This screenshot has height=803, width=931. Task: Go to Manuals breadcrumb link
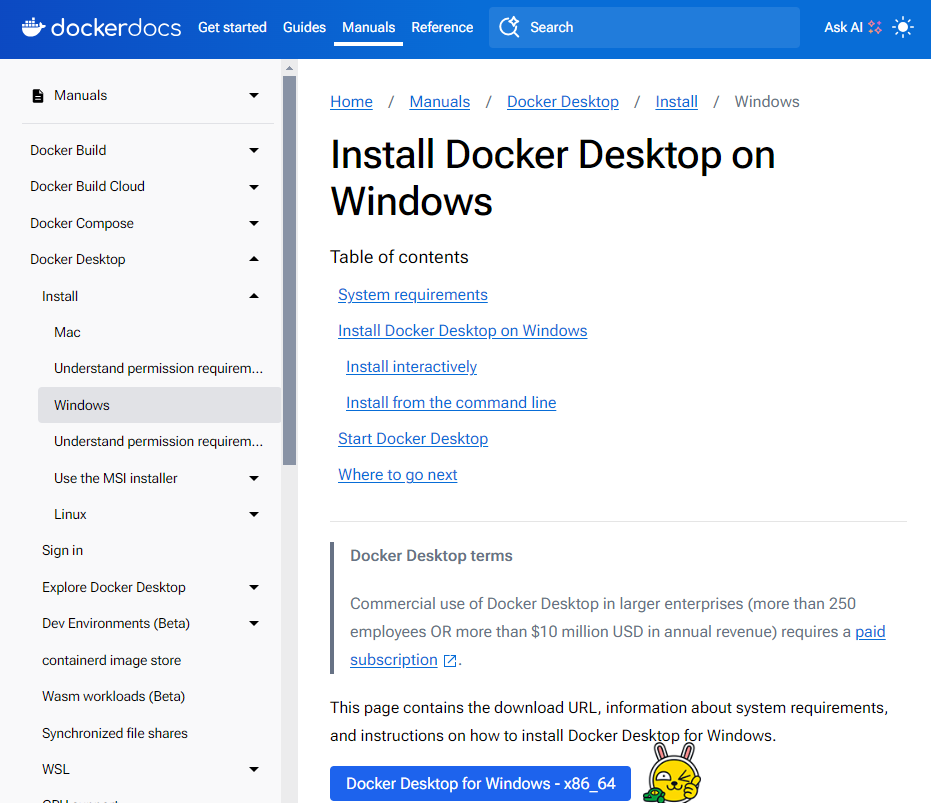[x=439, y=102]
